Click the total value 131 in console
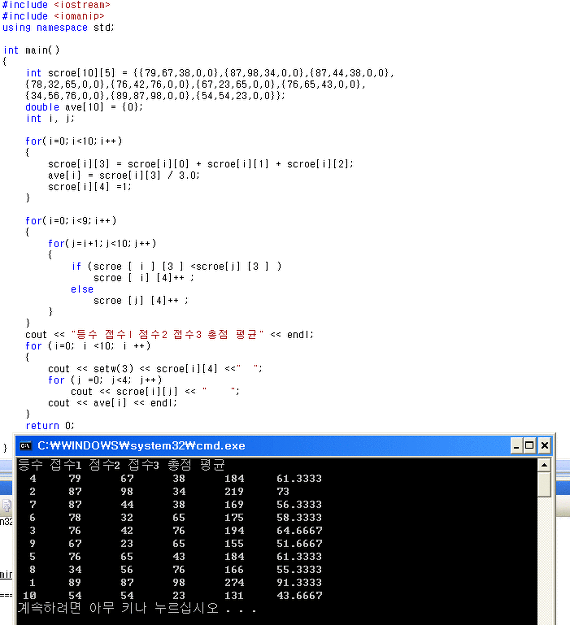This screenshot has height=625, width=570. point(234,596)
